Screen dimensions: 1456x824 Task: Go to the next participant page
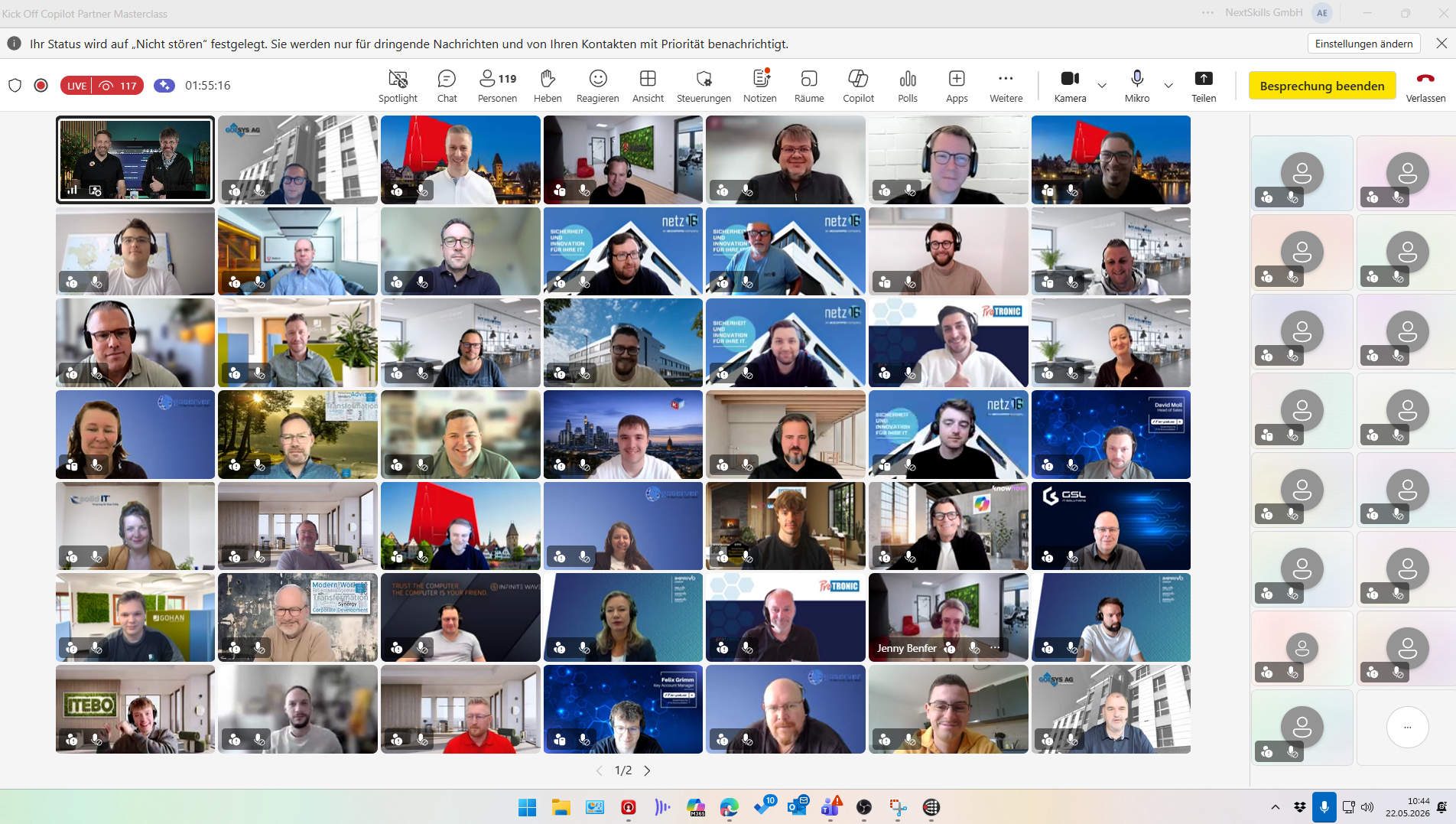pos(648,770)
